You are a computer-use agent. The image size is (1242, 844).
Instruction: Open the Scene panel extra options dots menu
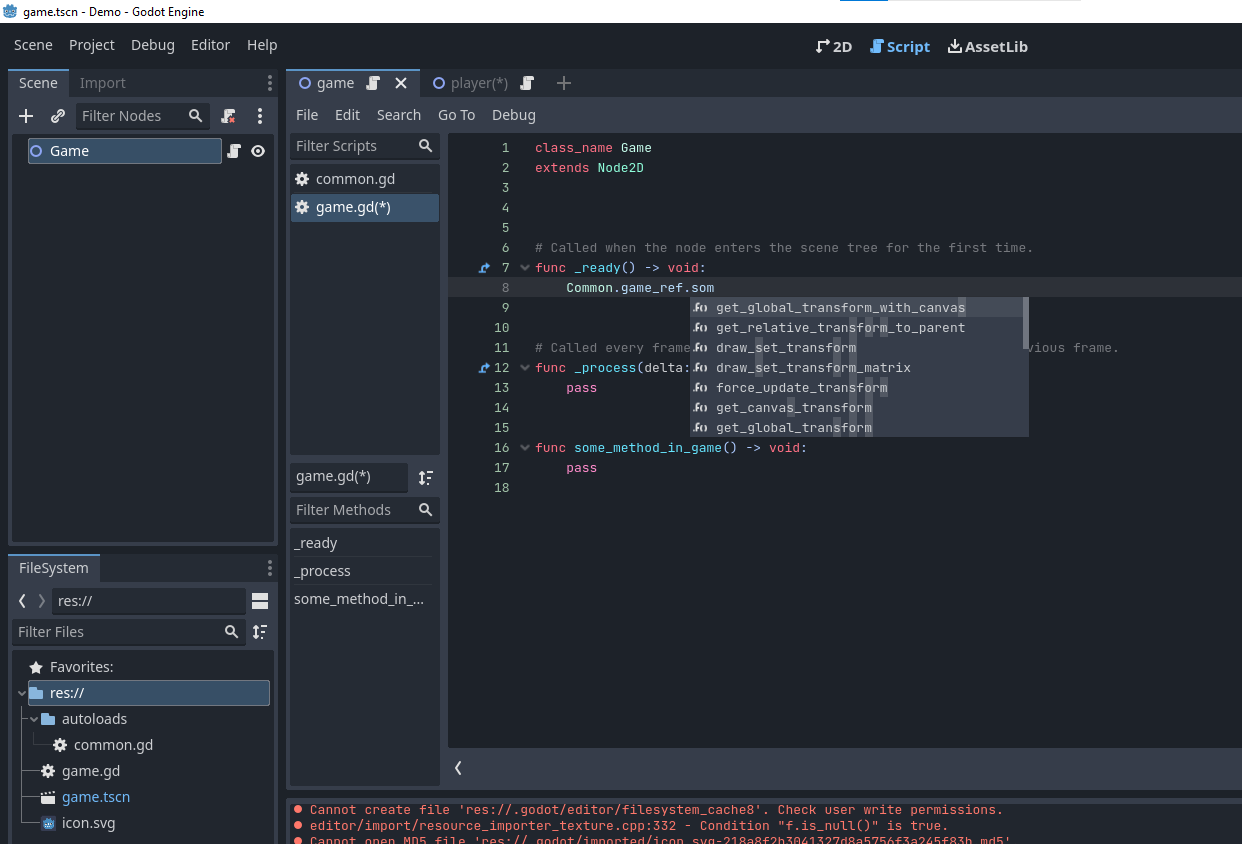coord(269,82)
